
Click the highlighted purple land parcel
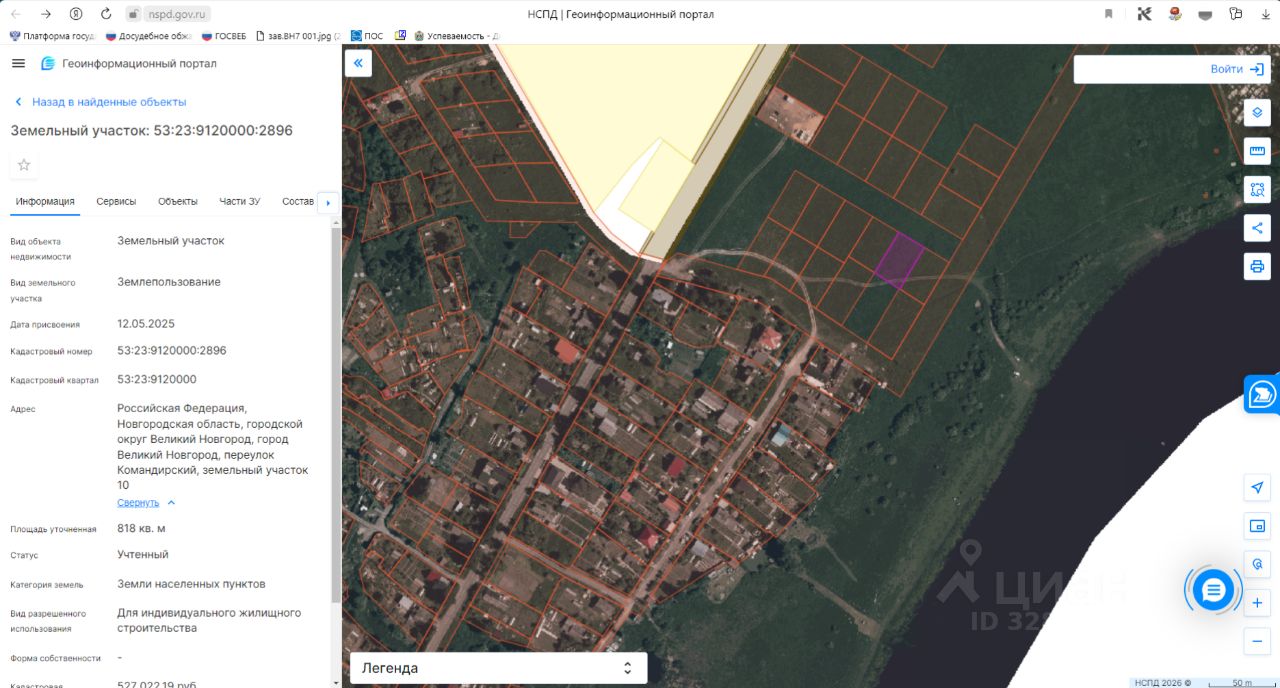[900, 261]
